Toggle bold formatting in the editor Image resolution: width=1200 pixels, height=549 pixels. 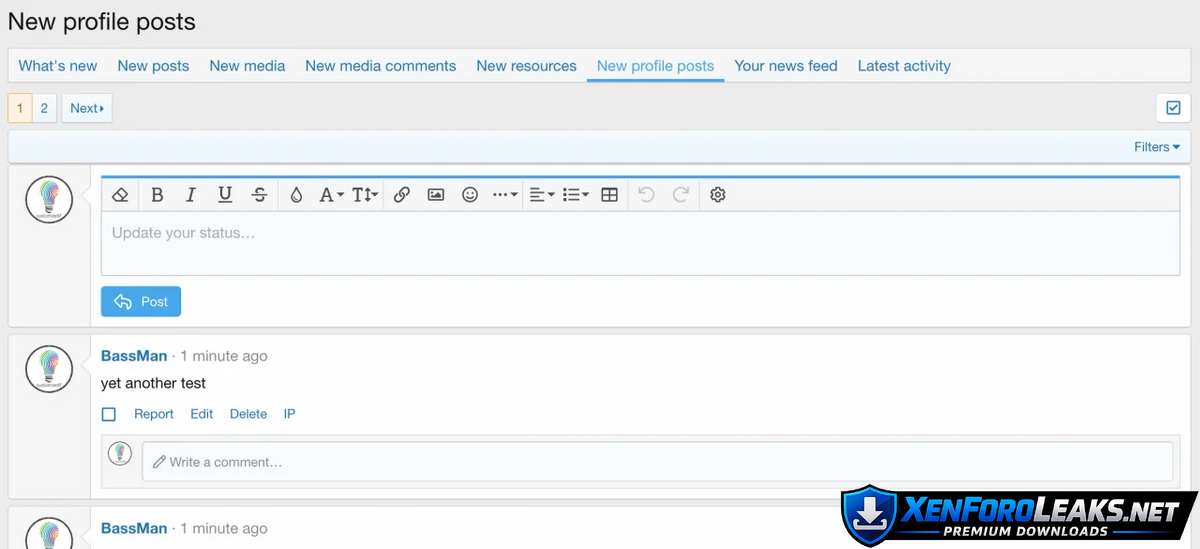(157, 195)
